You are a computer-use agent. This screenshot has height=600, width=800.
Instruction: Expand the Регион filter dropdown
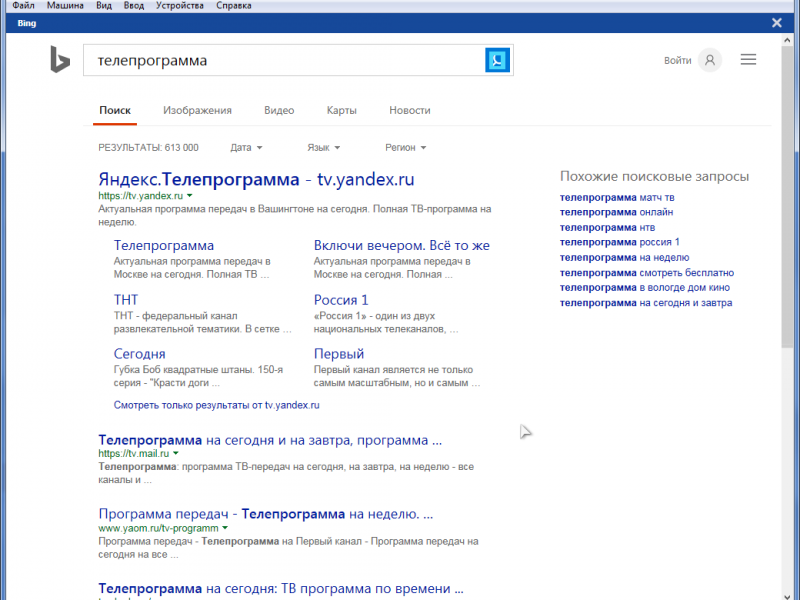click(x=406, y=147)
